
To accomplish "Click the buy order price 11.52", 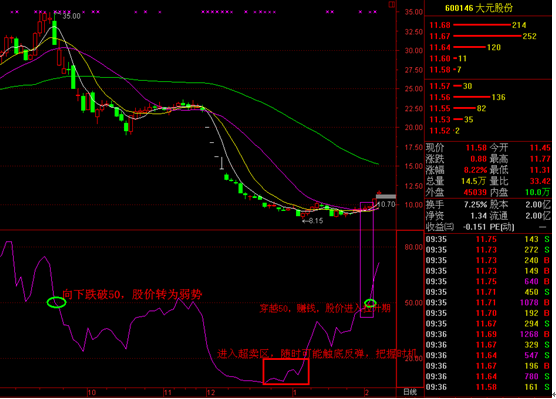I will click(440, 131).
